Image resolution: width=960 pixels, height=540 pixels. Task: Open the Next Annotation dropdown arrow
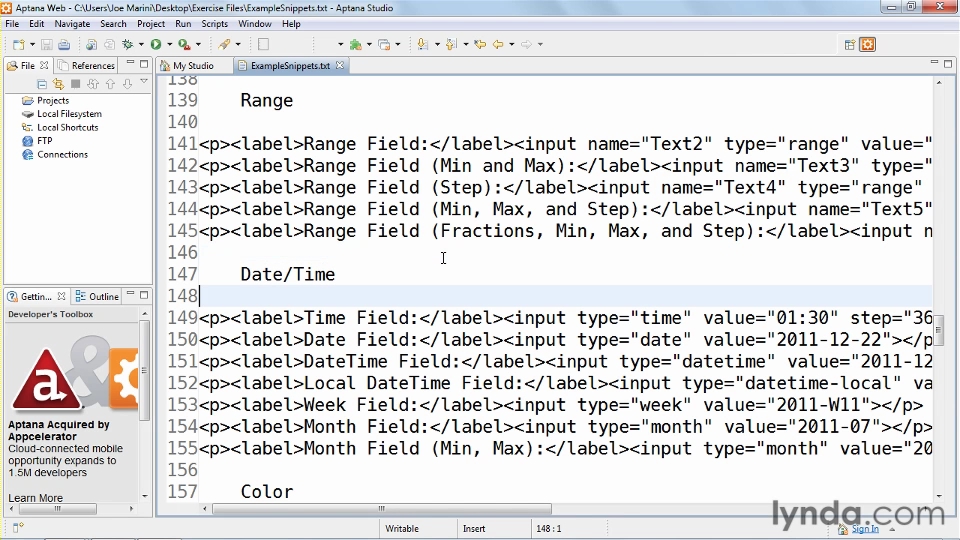click(x=437, y=44)
